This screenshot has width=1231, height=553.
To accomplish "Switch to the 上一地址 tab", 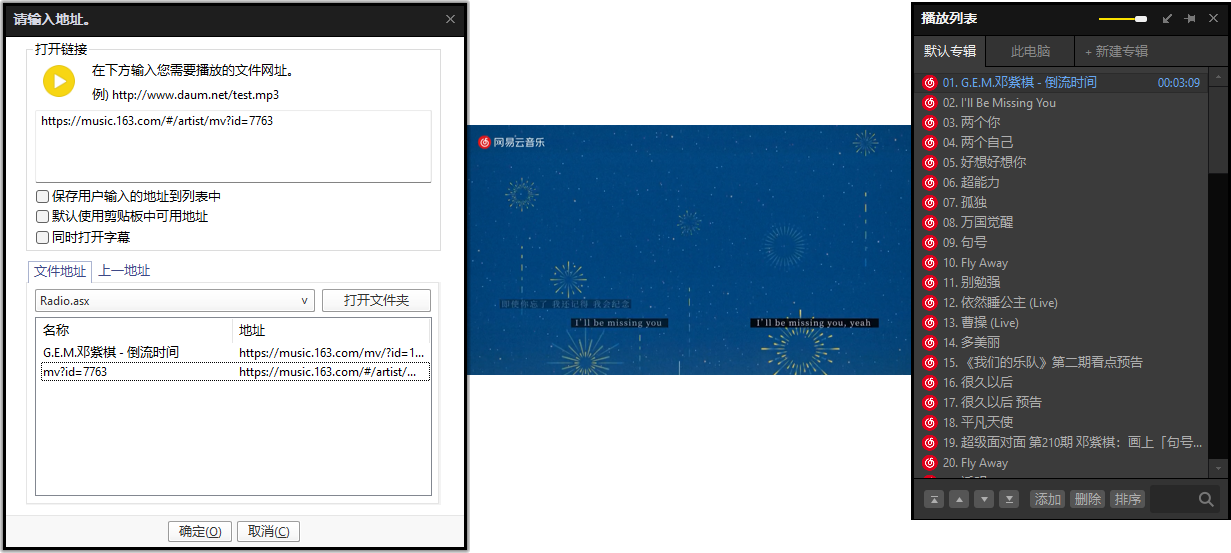I will click(x=125, y=271).
